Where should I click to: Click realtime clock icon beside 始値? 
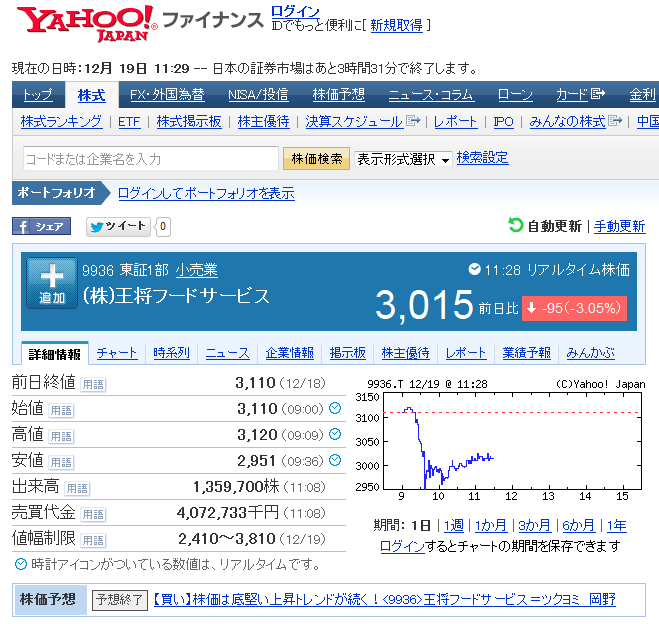335,408
